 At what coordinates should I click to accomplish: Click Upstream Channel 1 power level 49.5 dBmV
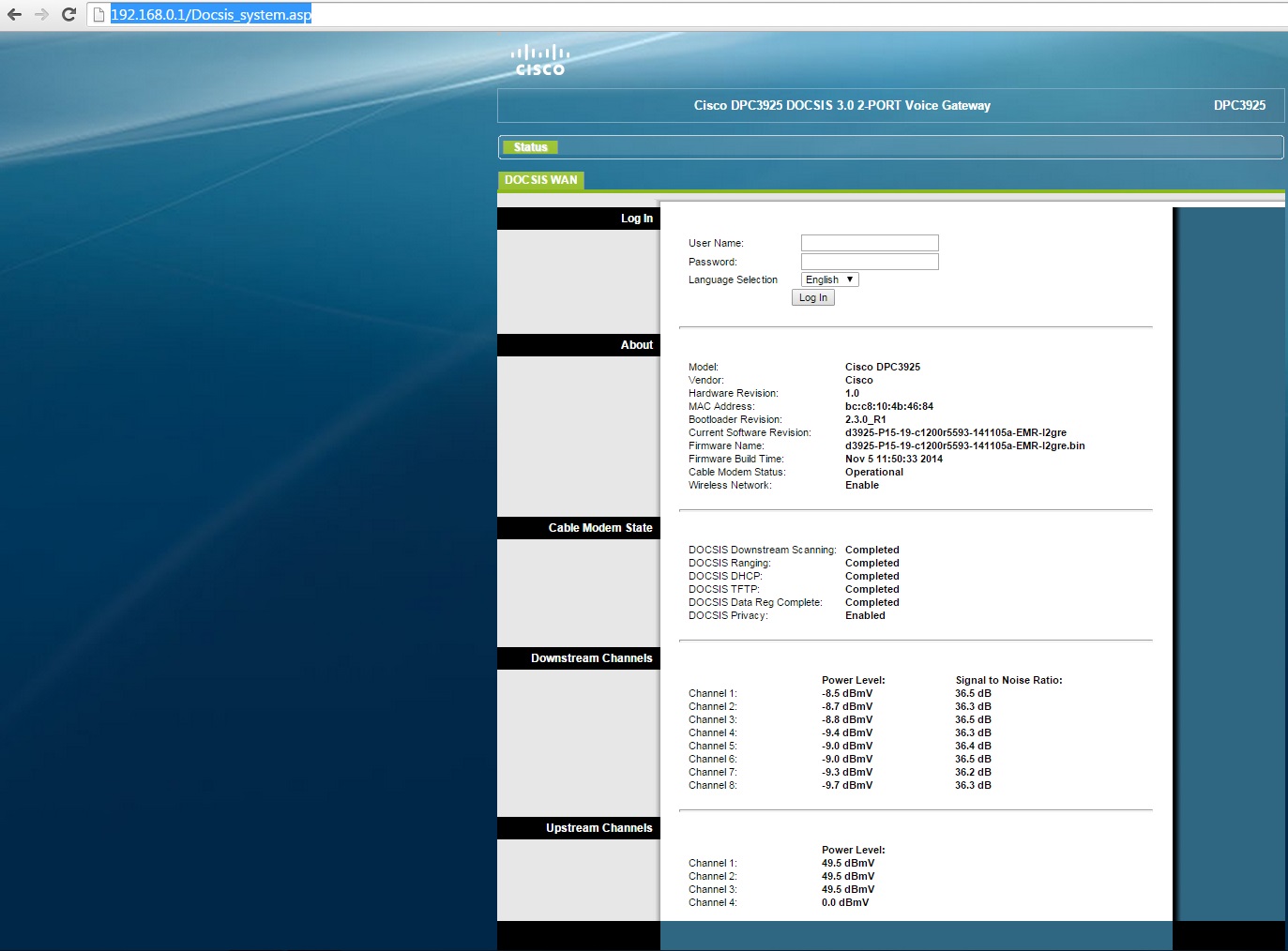coord(848,863)
